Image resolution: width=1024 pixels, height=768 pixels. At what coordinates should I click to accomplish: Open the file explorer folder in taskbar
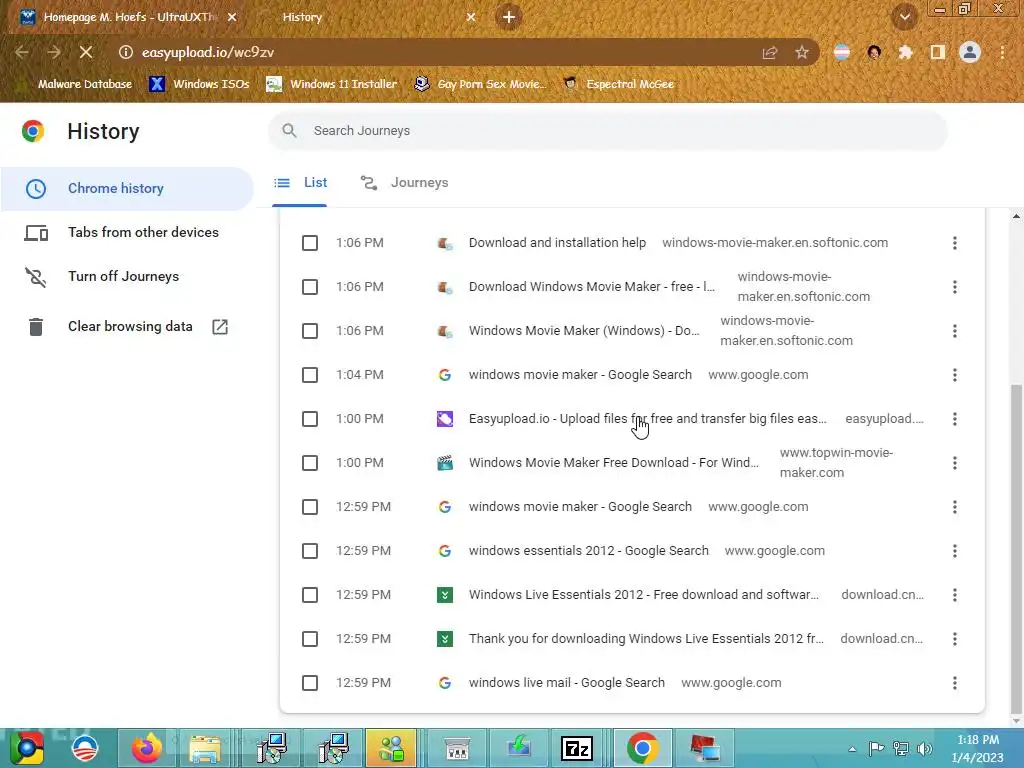pyautogui.click(x=205, y=748)
